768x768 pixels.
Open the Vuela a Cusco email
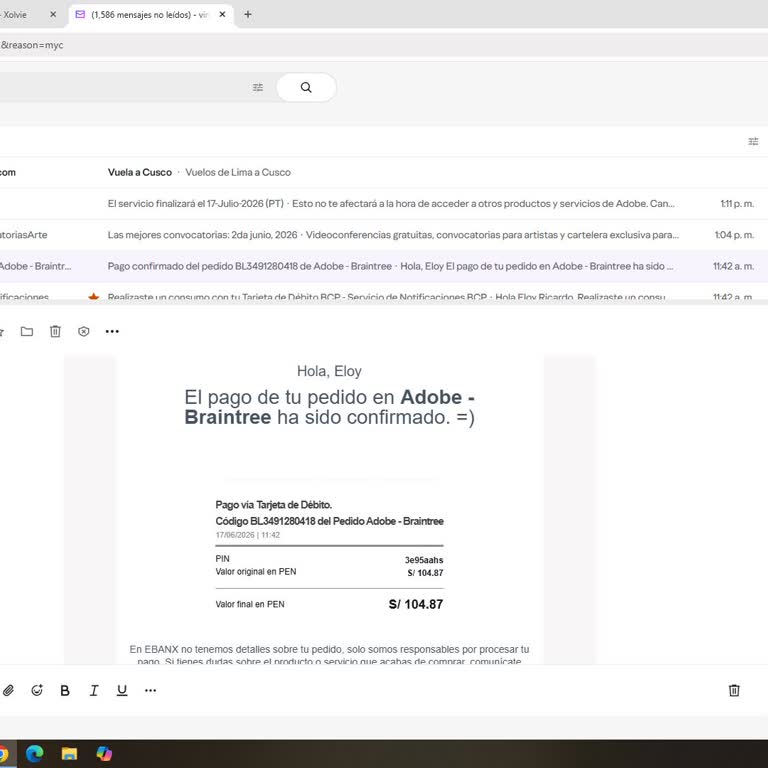(x=384, y=172)
